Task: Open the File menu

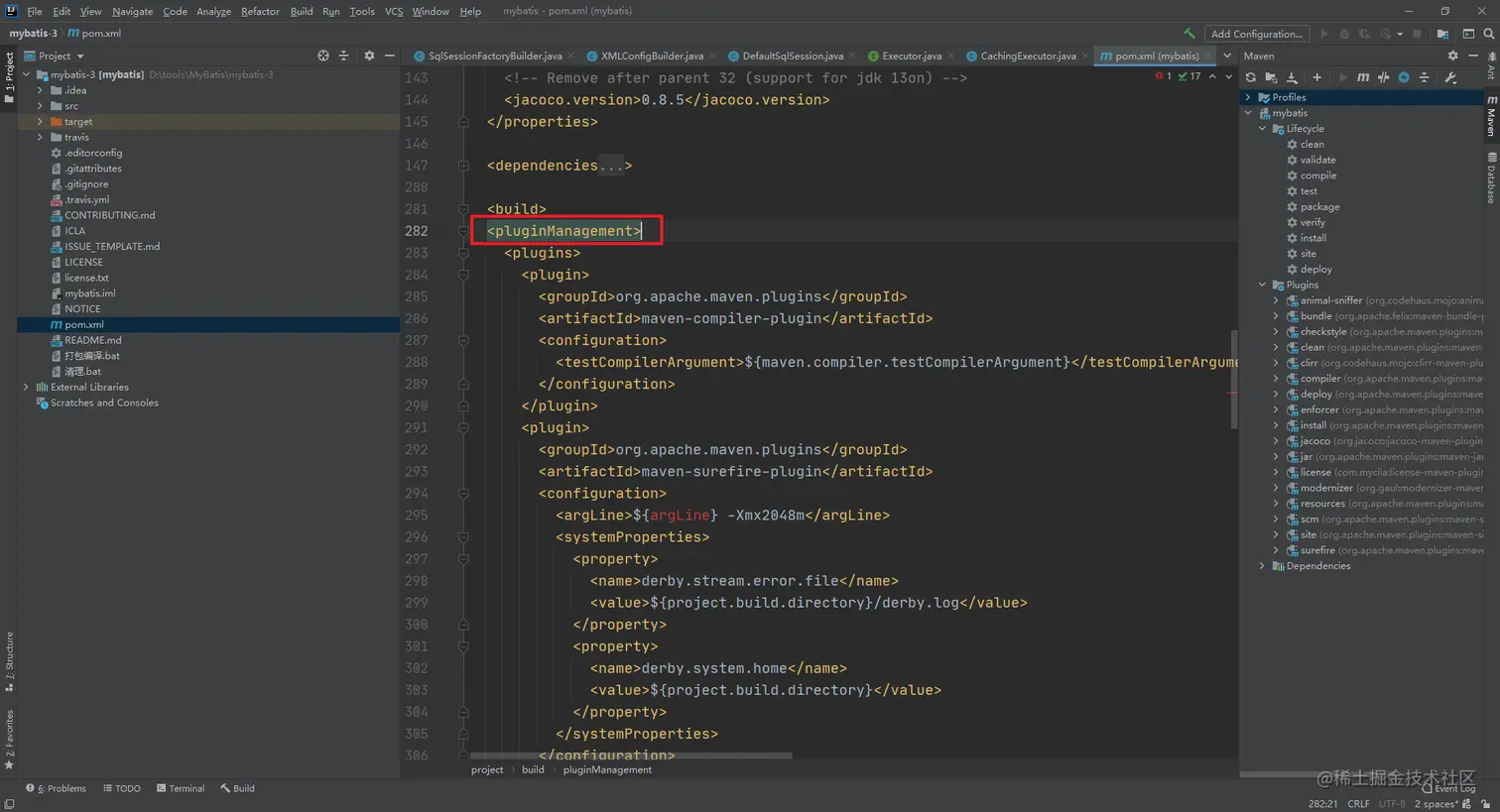Action: (35, 11)
